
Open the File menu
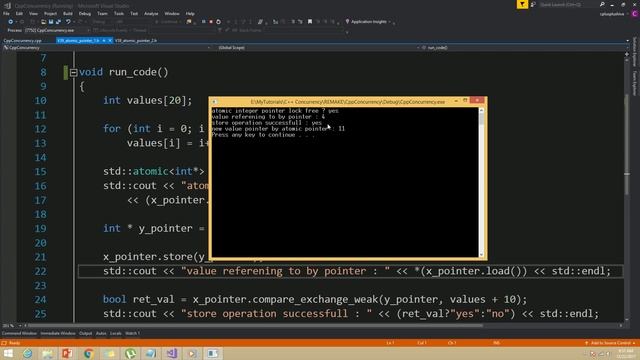6,13
